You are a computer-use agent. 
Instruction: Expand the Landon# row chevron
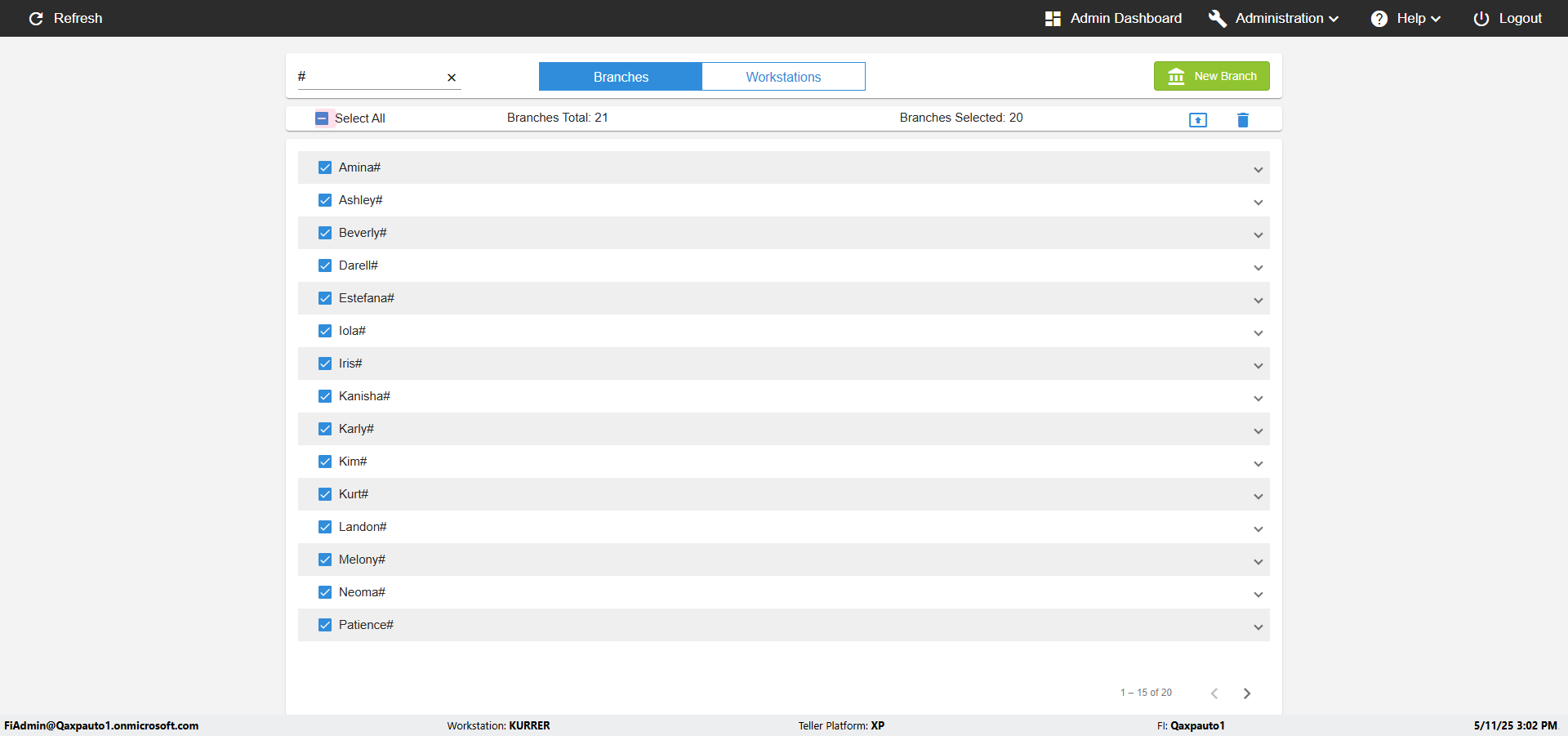pyautogui.click(x=1258, y=529)
